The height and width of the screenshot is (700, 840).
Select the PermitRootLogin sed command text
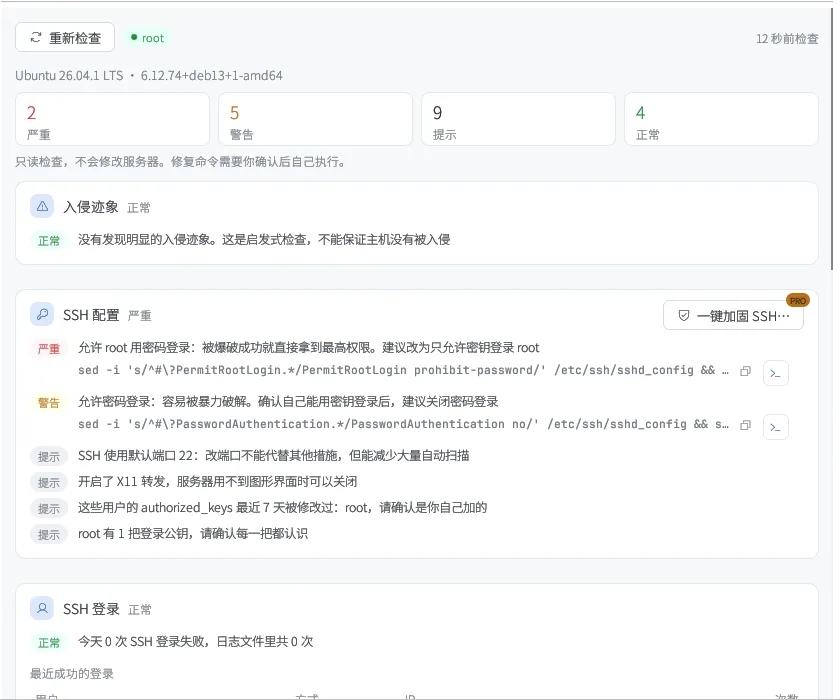pyautogui.click(x=403, y=370)
